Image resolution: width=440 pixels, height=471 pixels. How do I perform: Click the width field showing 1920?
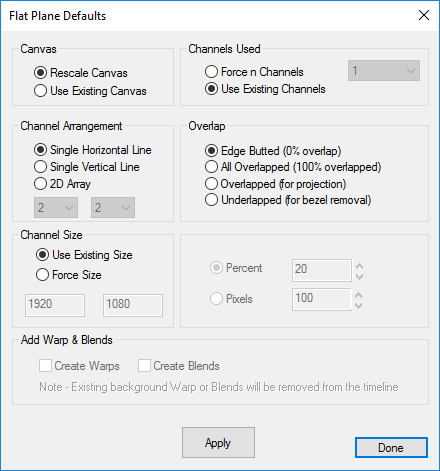pyautogui.click(x=55, y=305)
